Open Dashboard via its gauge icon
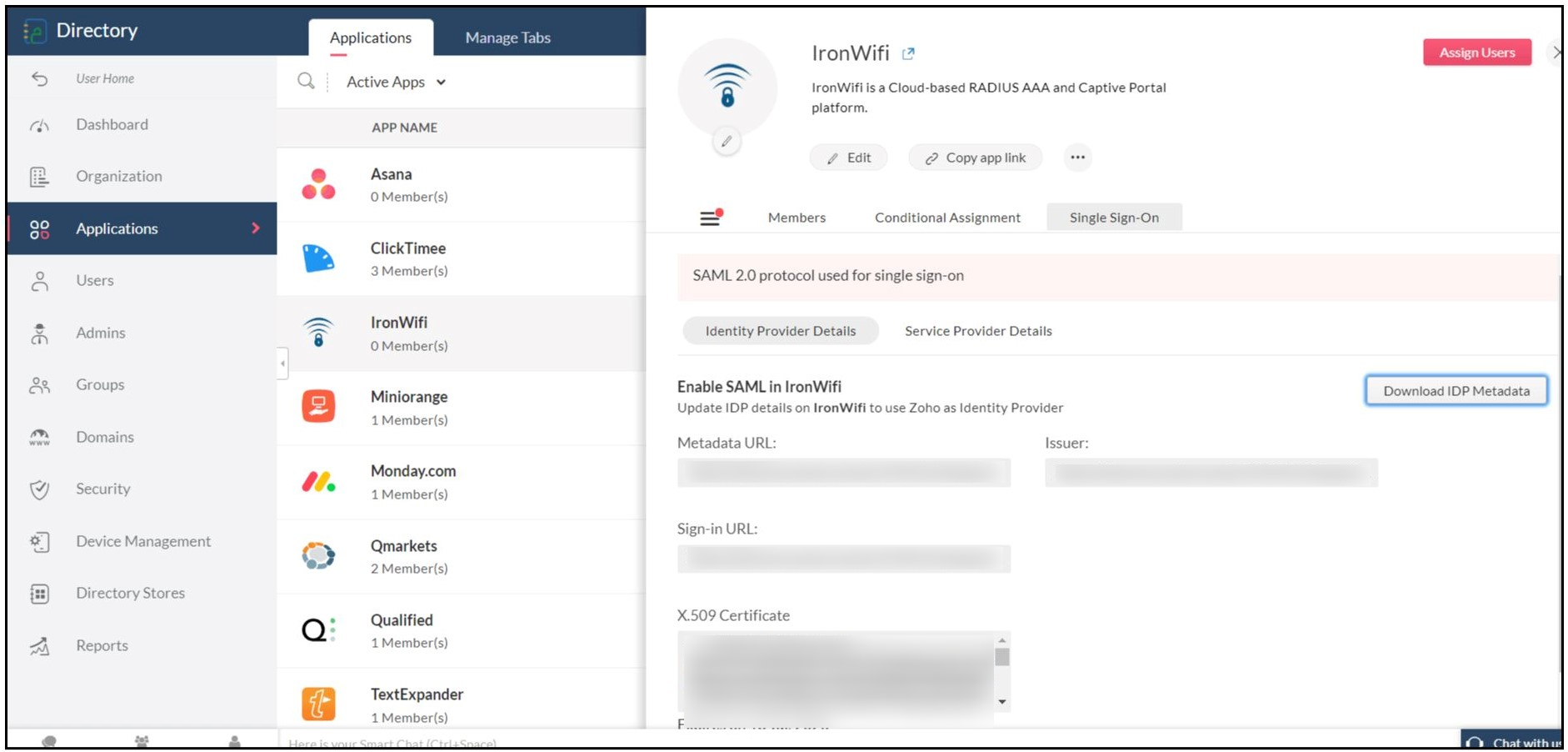The image size is (1568, 752). coord(39,125)
